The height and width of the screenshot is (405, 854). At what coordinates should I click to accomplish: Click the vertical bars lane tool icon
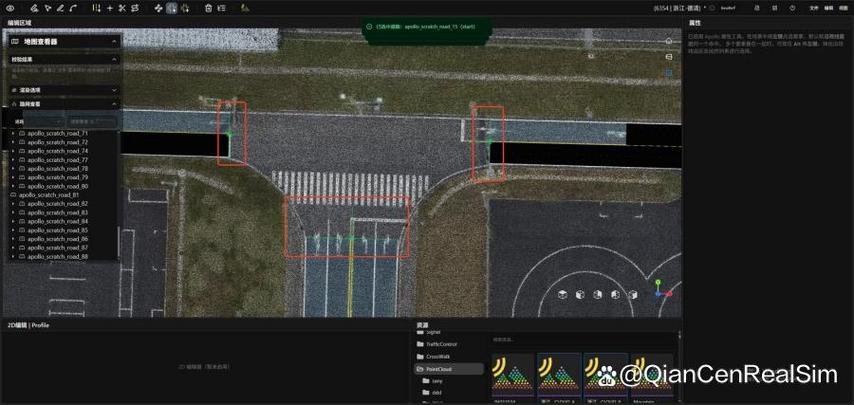96,8
